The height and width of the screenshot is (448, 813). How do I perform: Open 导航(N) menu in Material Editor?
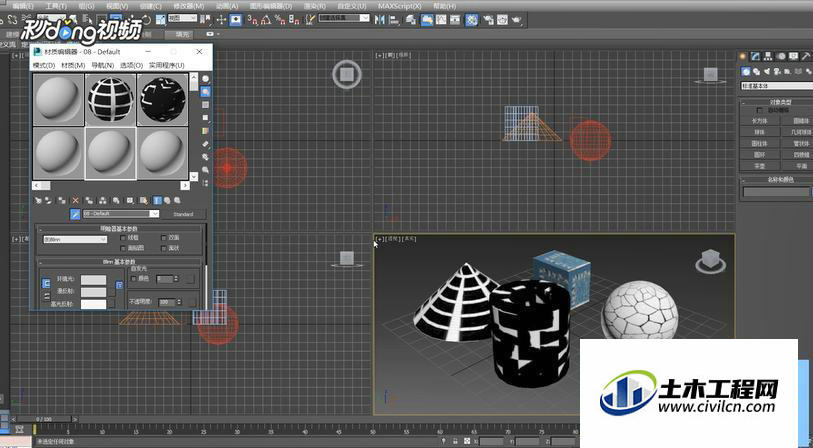click(103, 65)
